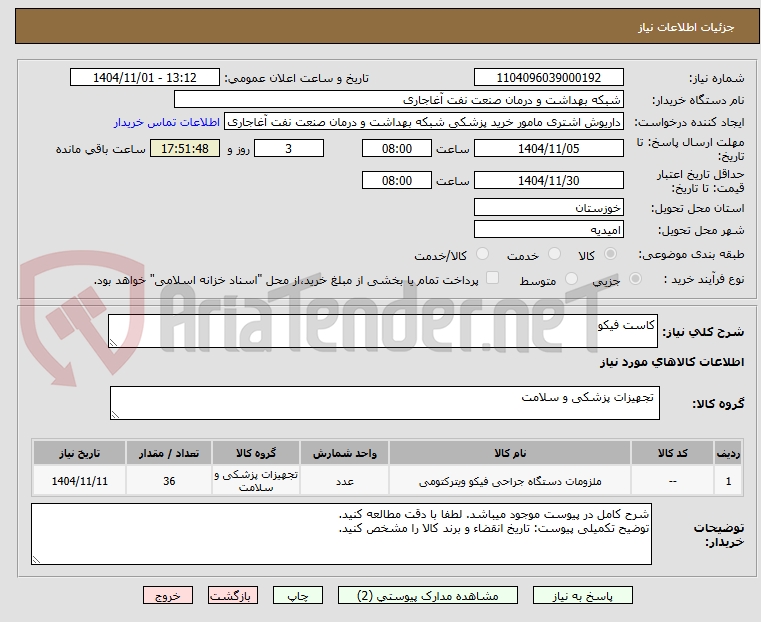This screenshot has height=622, width=761.
Task: Click the 'کد کالا' column header
Action: 672,453
